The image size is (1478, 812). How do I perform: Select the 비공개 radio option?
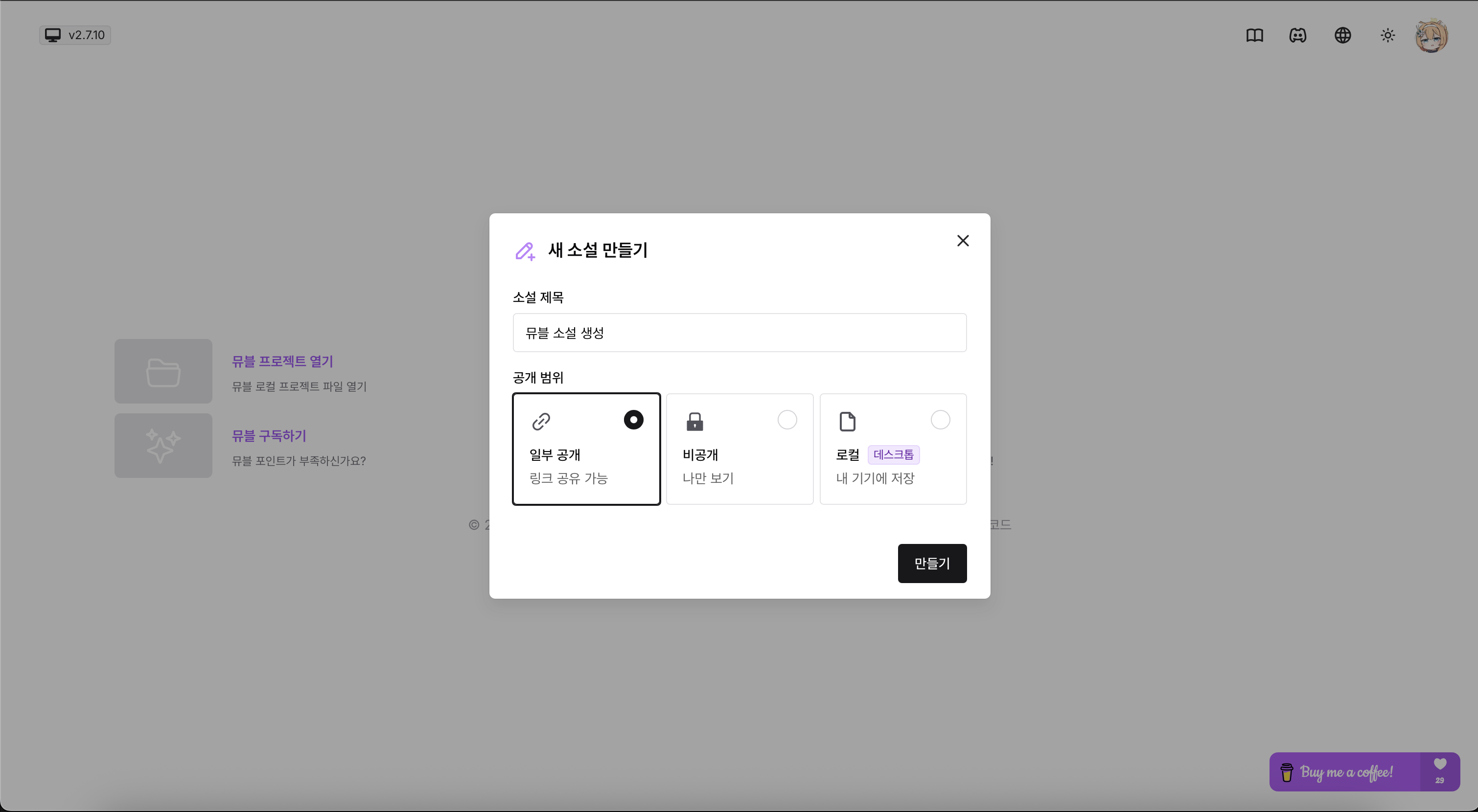pyautogui.click(x=786, y=420)
